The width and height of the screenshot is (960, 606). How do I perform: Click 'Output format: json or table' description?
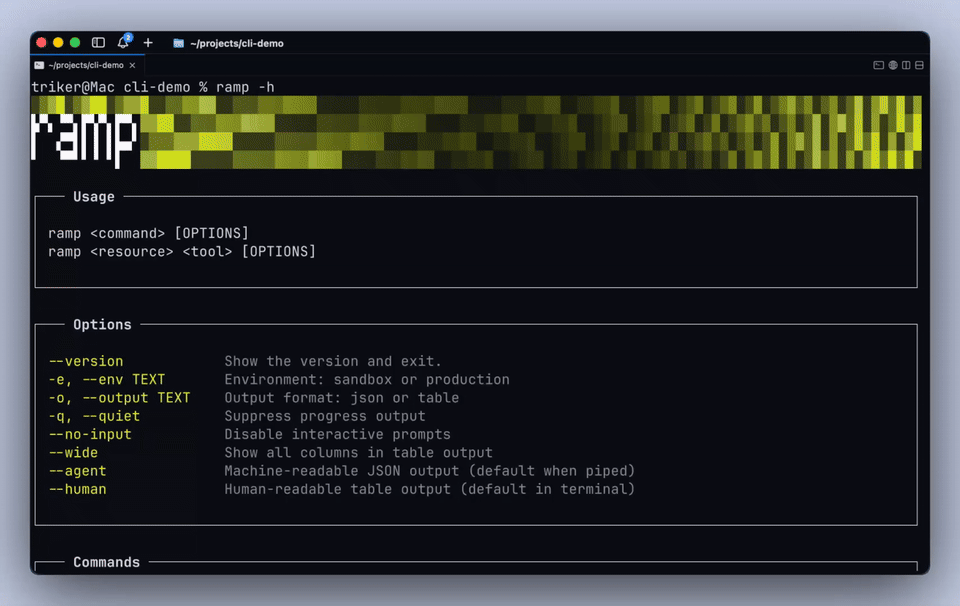(x=342, y=398)
